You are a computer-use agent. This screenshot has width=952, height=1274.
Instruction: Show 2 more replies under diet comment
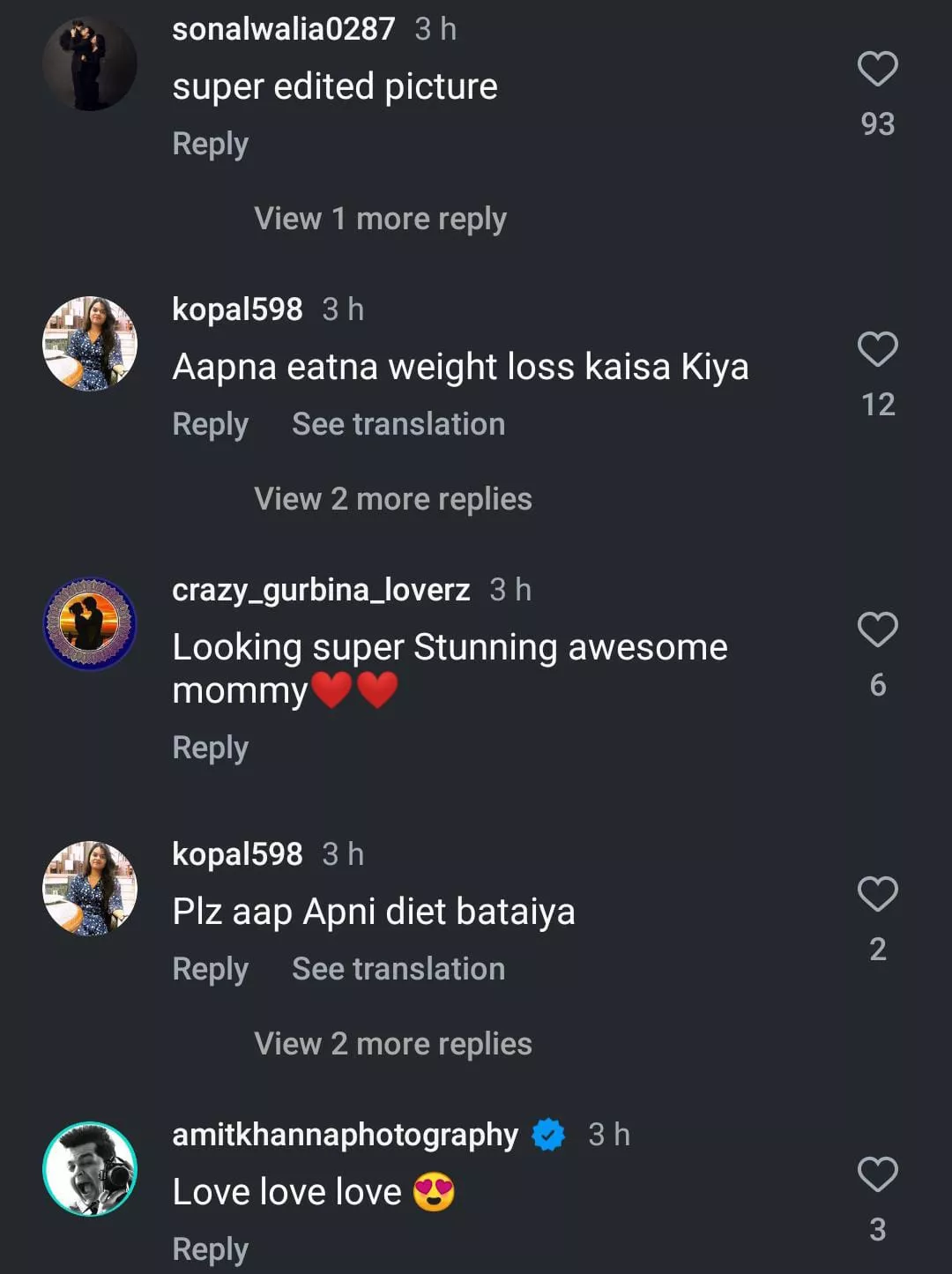click(392, 1044)
